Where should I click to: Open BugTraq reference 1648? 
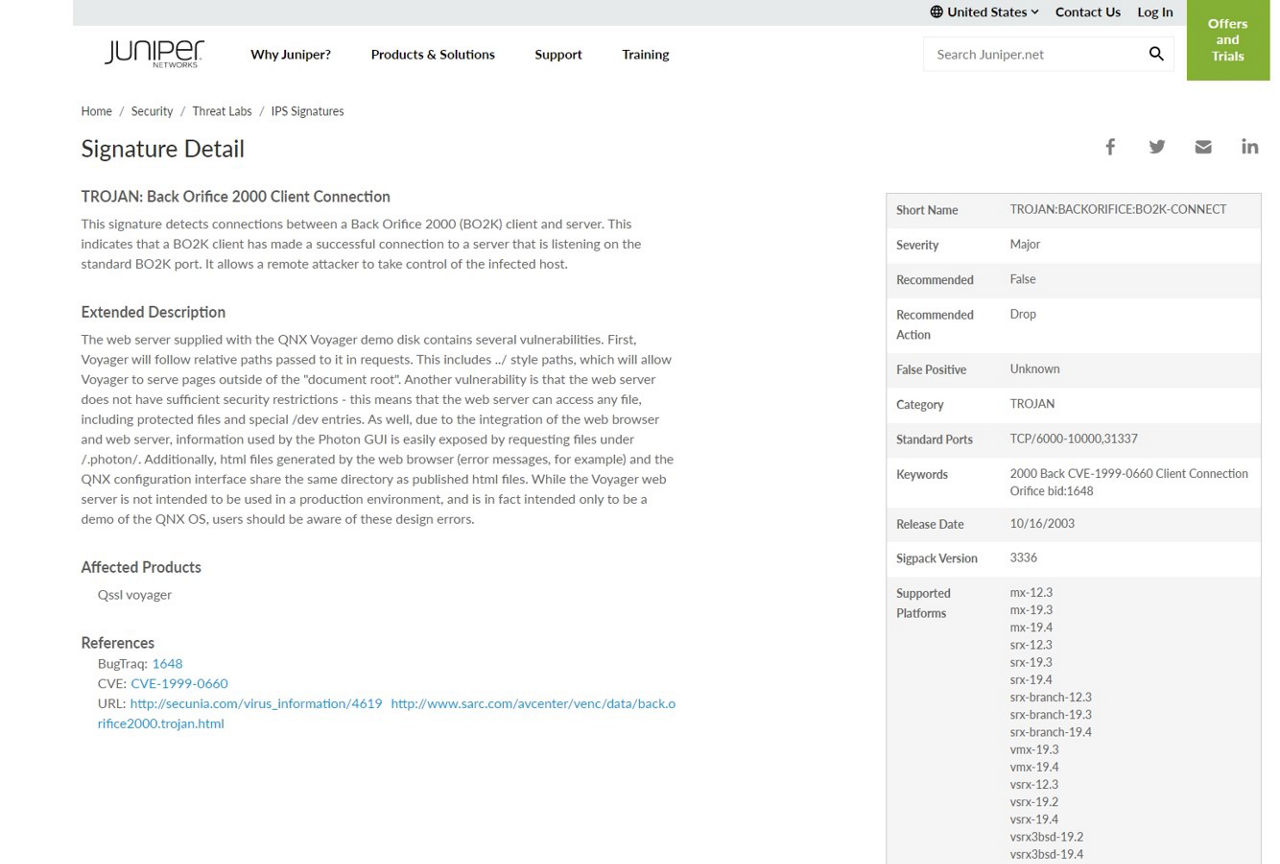pyautogui.click(x=167, y=663)
